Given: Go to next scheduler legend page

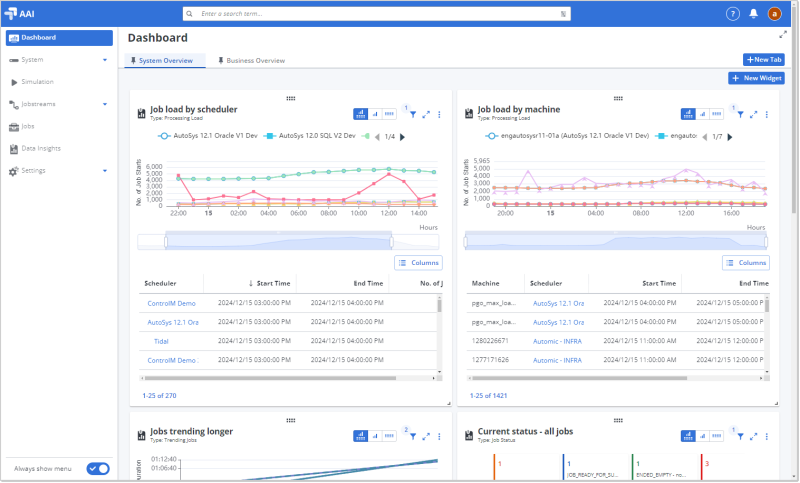Looking at the screenshot, I should [403, 137].
